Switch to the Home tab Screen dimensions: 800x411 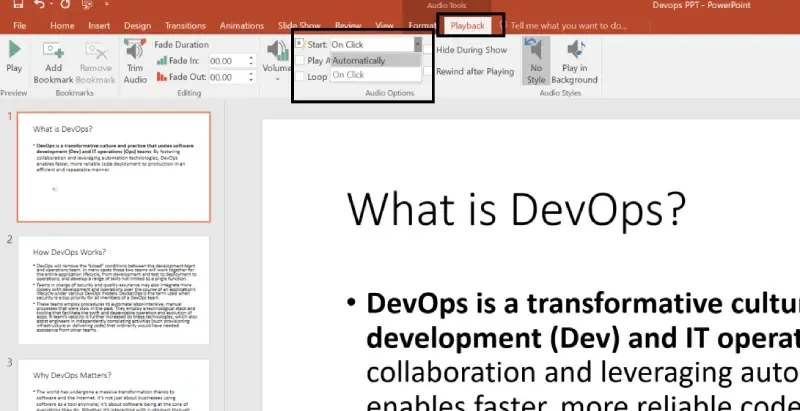62,25
